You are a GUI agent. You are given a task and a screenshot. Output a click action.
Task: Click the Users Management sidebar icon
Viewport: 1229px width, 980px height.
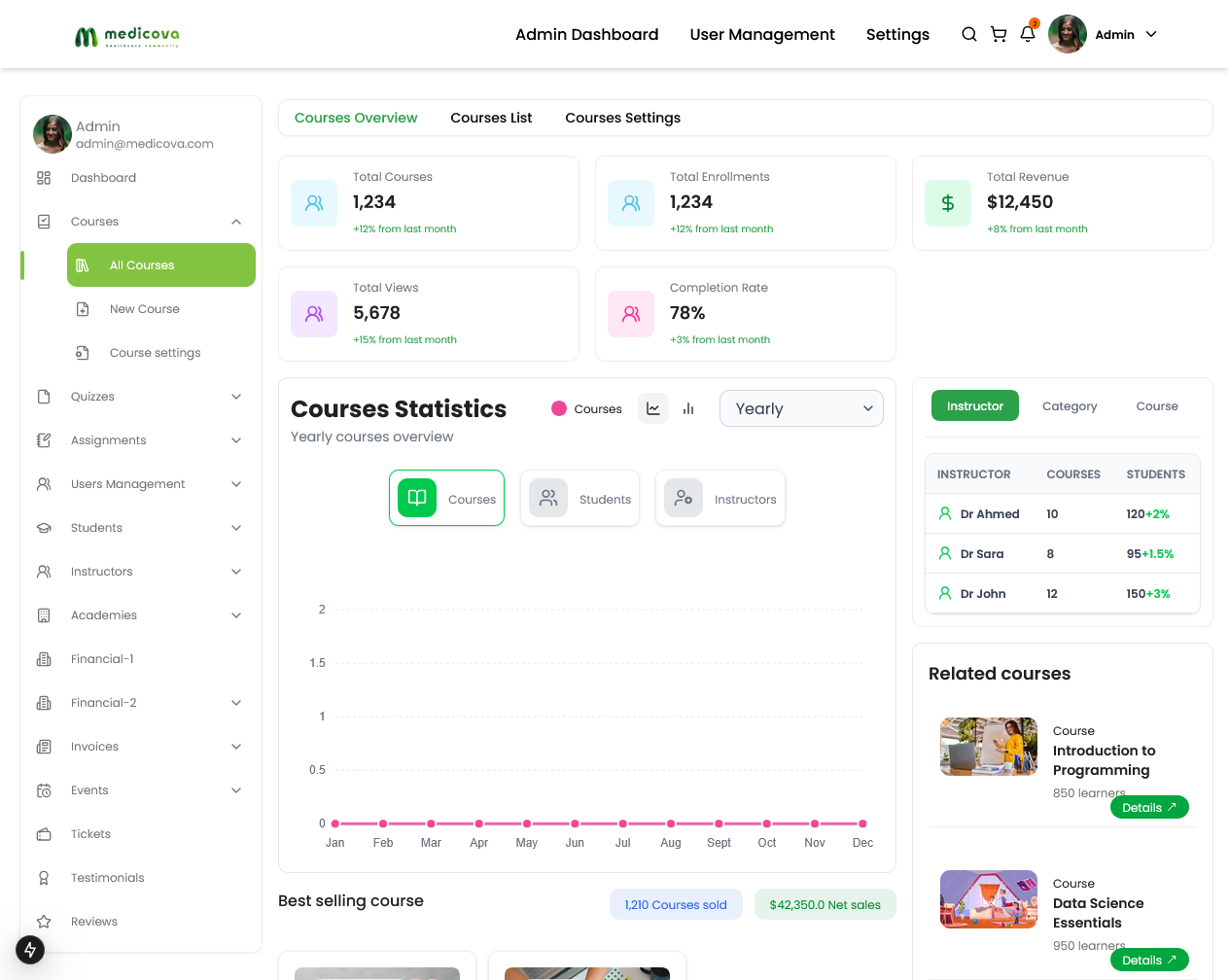(x=44, y=484)
